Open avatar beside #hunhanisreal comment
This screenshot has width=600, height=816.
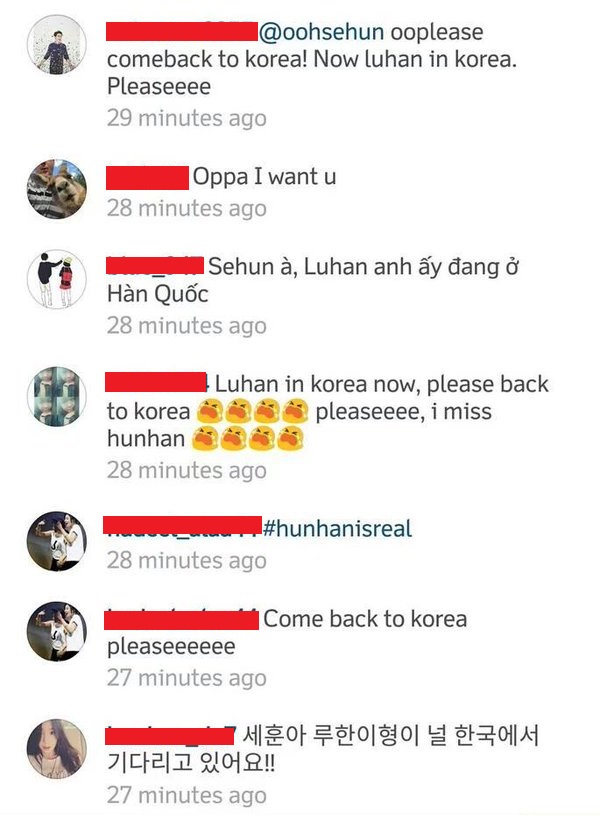click(57, 541)
